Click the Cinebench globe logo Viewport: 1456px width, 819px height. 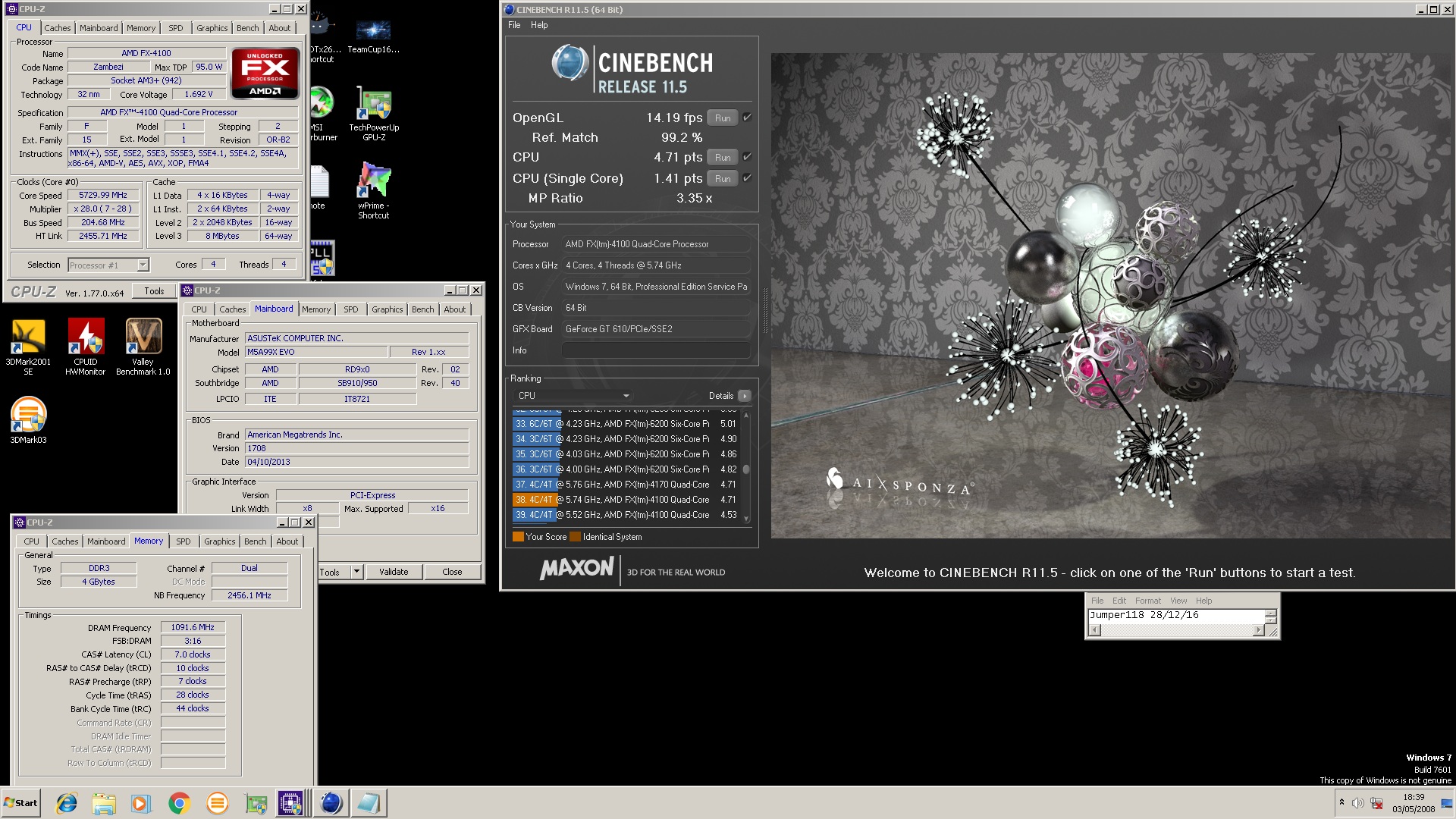coord(570,63)
